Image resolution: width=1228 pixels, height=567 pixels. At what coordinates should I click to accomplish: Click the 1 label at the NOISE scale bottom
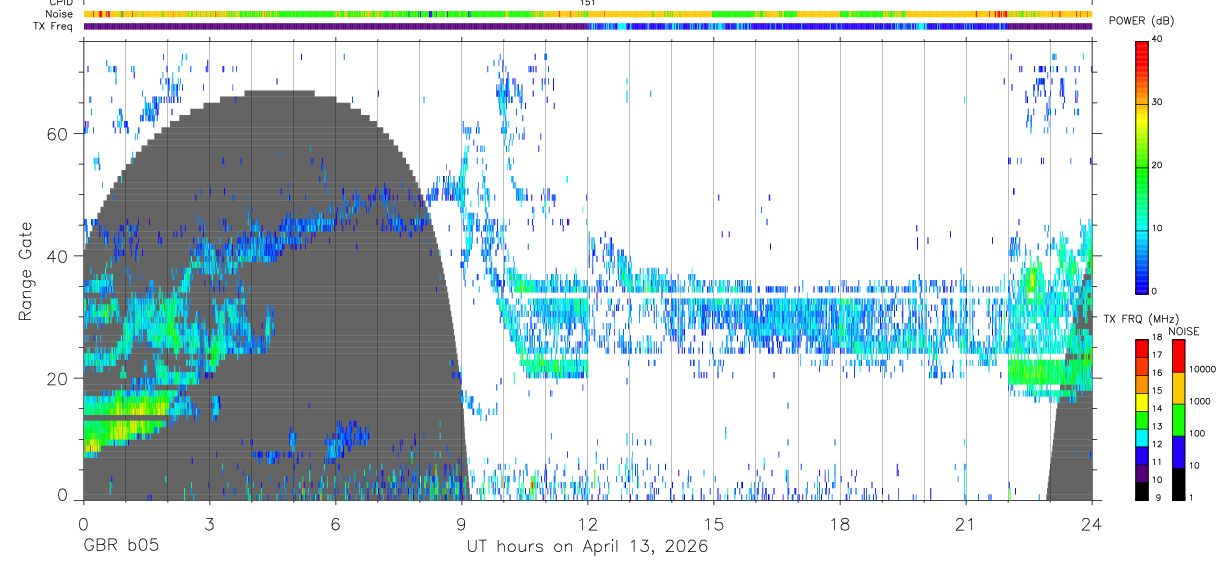coord(1193,499)
